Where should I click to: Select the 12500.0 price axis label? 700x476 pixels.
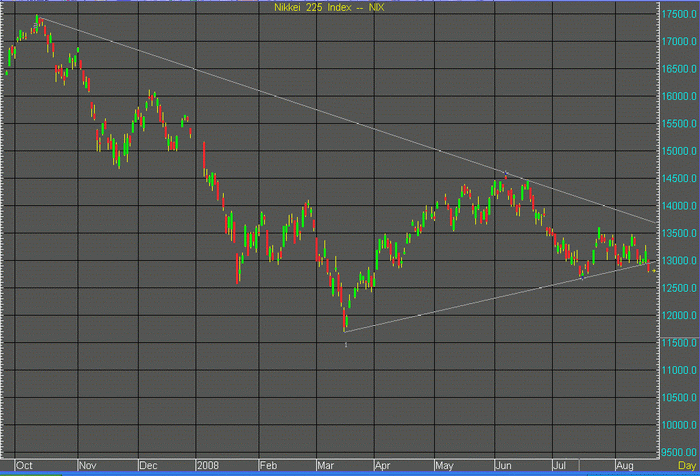click(679, 288)
